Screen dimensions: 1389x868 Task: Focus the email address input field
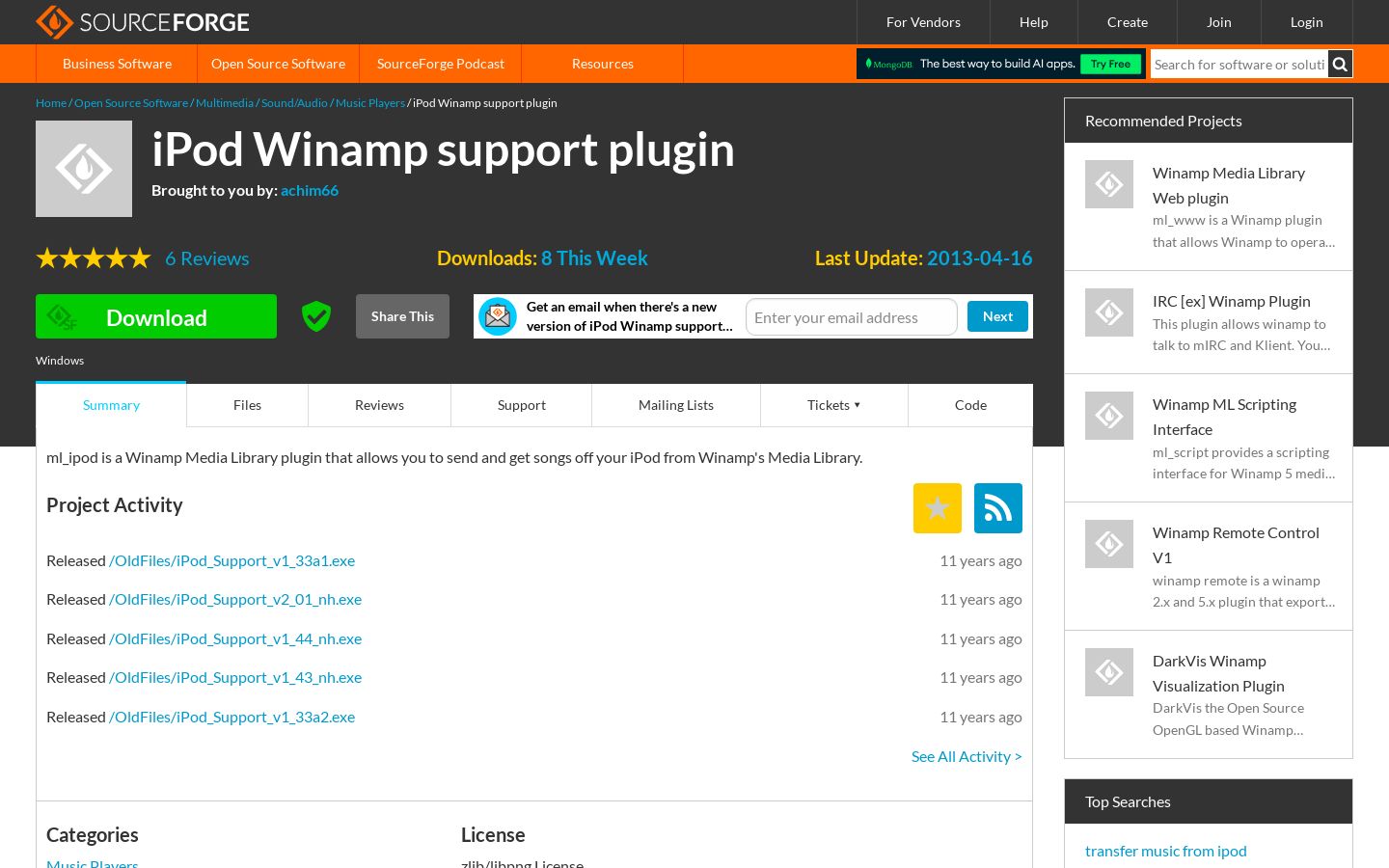[852, 317]
